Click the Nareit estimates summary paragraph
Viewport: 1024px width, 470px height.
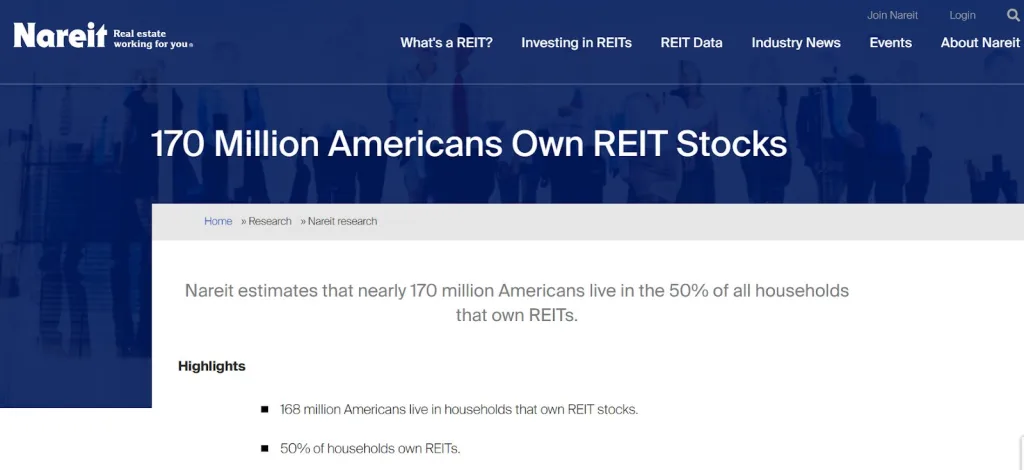click(x=516, y=302)
